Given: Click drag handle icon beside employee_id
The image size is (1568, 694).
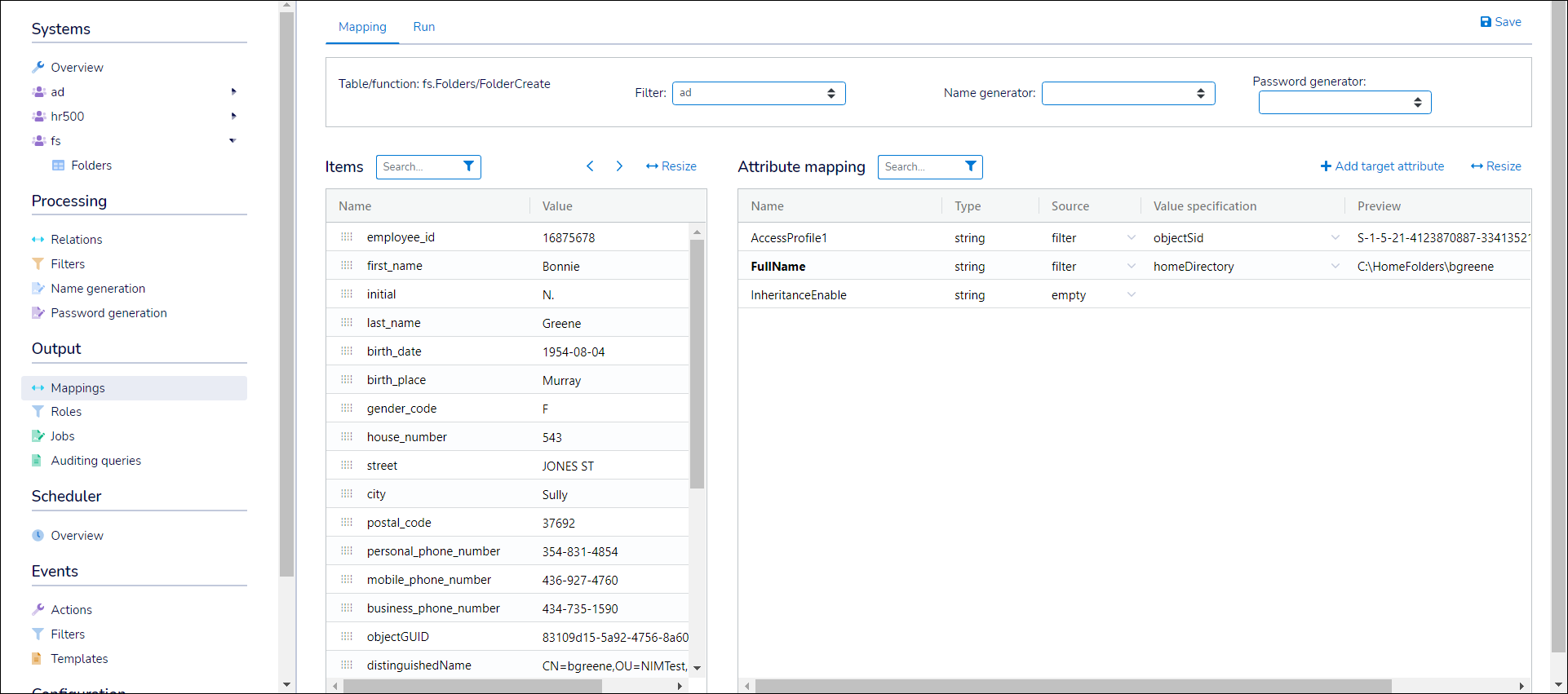Looking at the screenshot, I should pyautogui.click(x=347, y=237).
